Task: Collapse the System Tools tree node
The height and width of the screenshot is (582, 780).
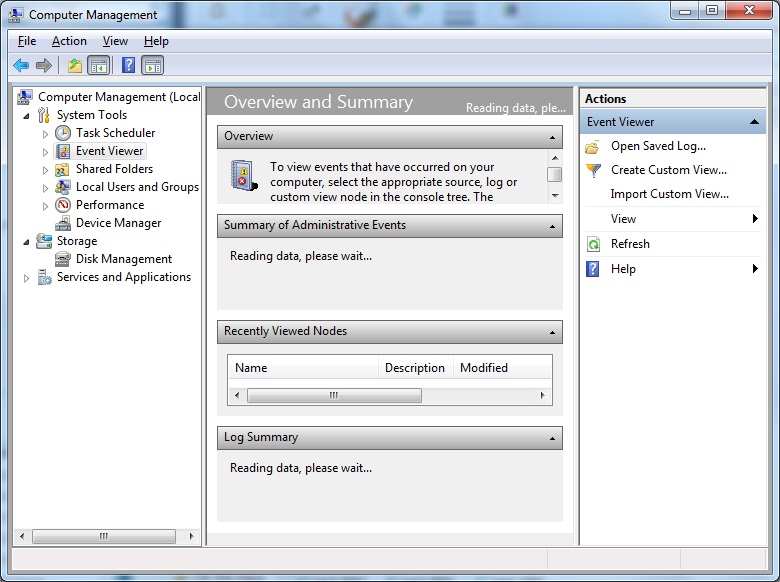Action: [x=26, y=116]
